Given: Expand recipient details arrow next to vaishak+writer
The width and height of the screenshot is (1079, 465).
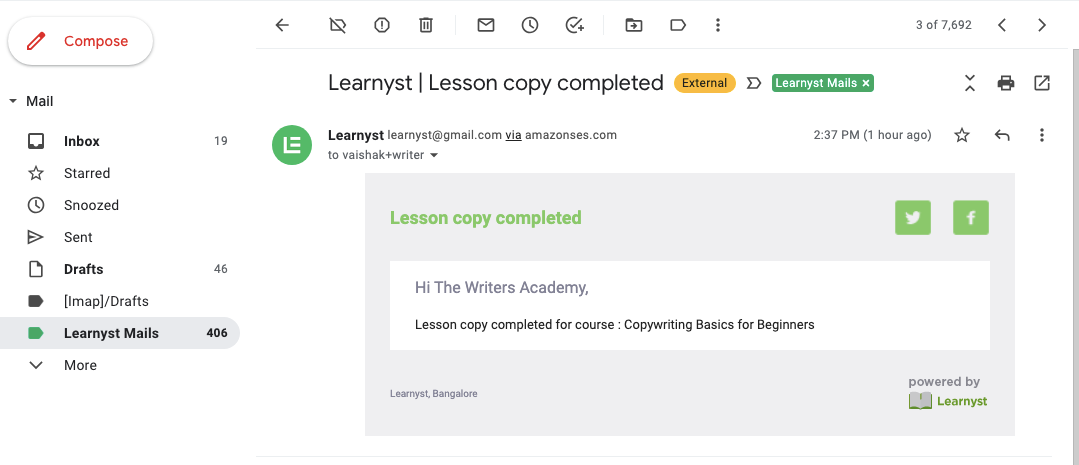Looking at the screenshot, I should pos(434,155).
